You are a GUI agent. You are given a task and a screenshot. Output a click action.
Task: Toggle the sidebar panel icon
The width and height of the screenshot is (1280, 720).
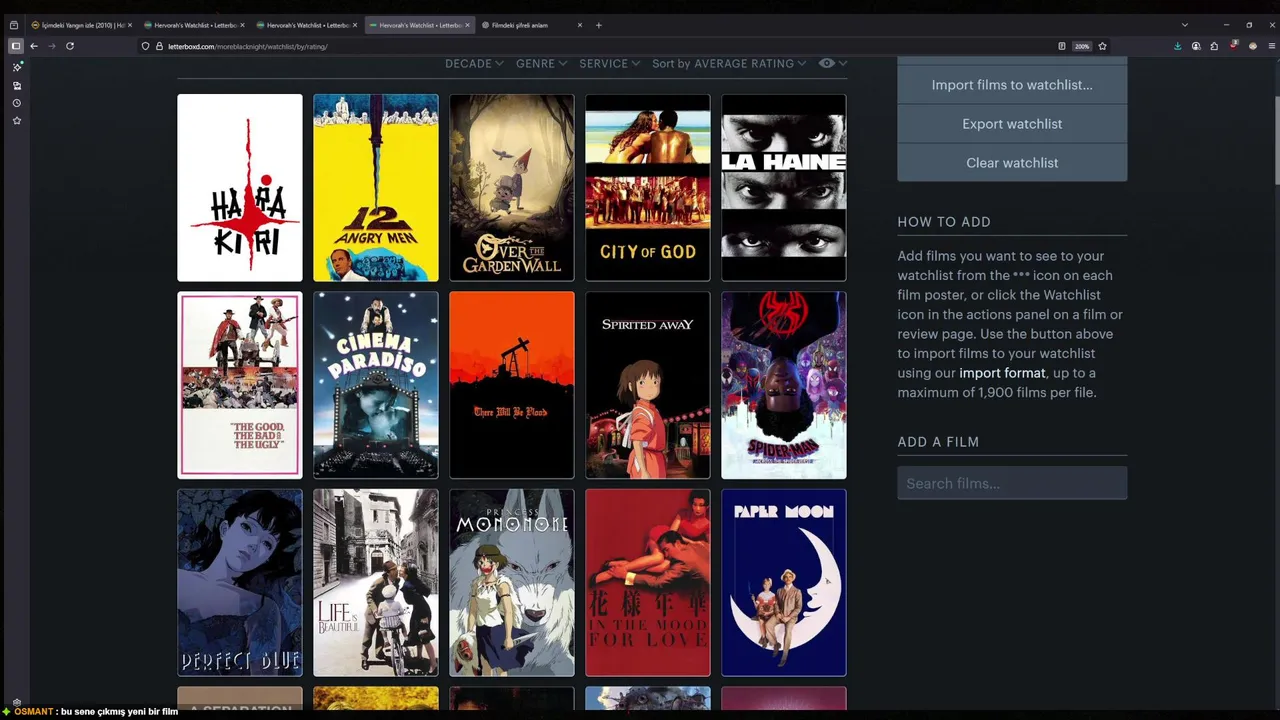tap(15, 46)
